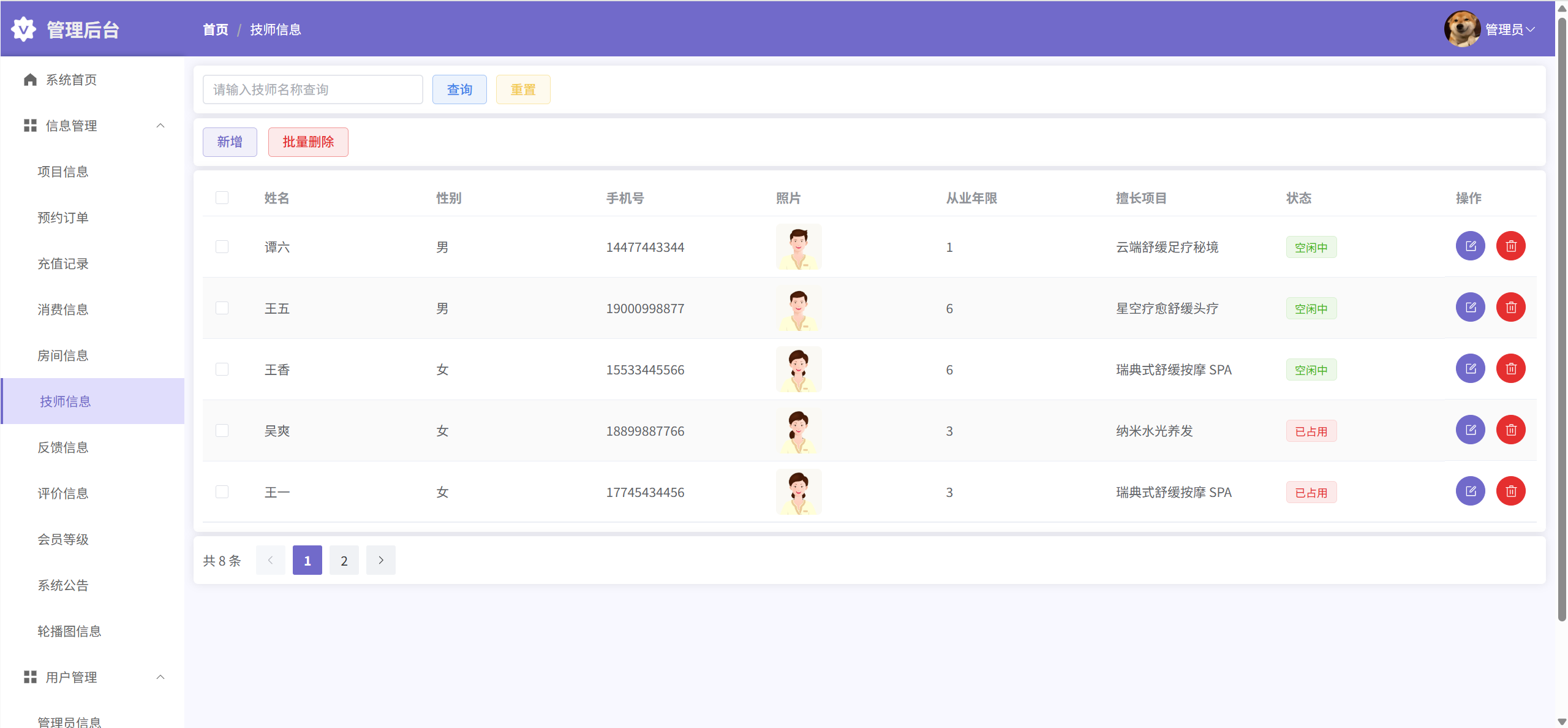The width and height of the screenshot is (1568, 728).
Task: Click the red trash icon for 谭六
Action: point(1510,246)
